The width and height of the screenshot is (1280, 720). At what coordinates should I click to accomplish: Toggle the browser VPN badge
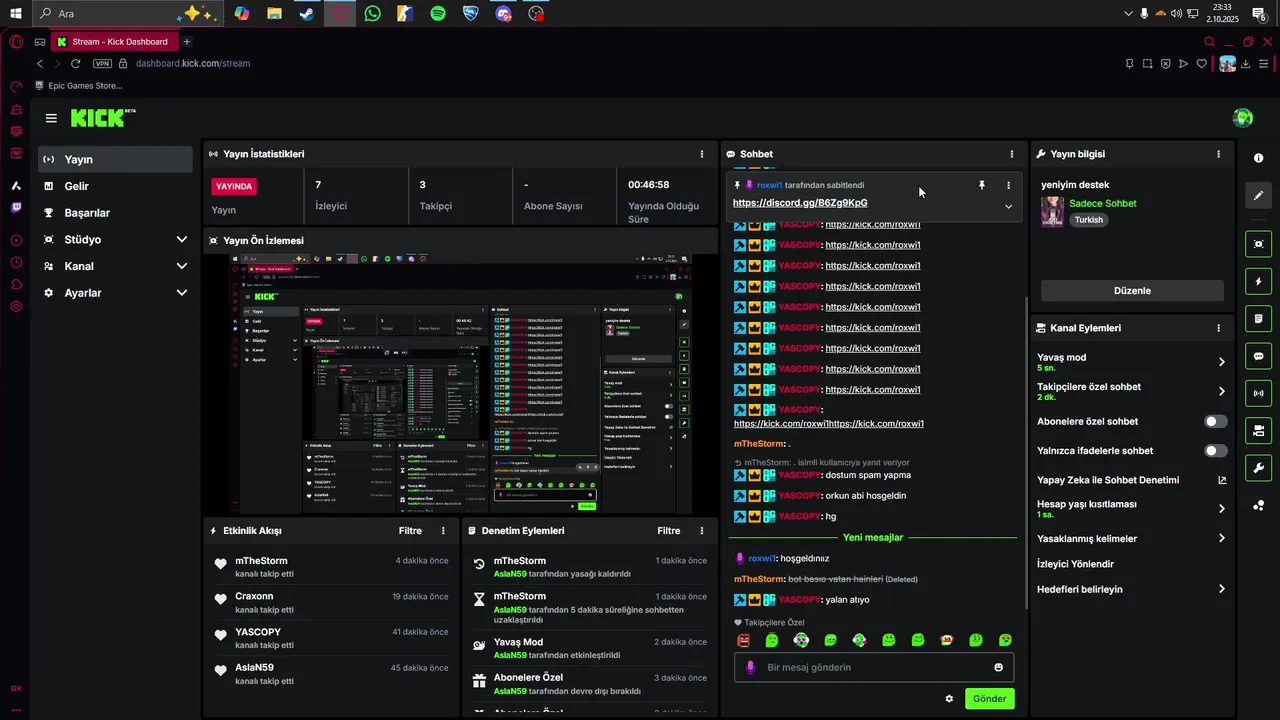click(102, 63)
